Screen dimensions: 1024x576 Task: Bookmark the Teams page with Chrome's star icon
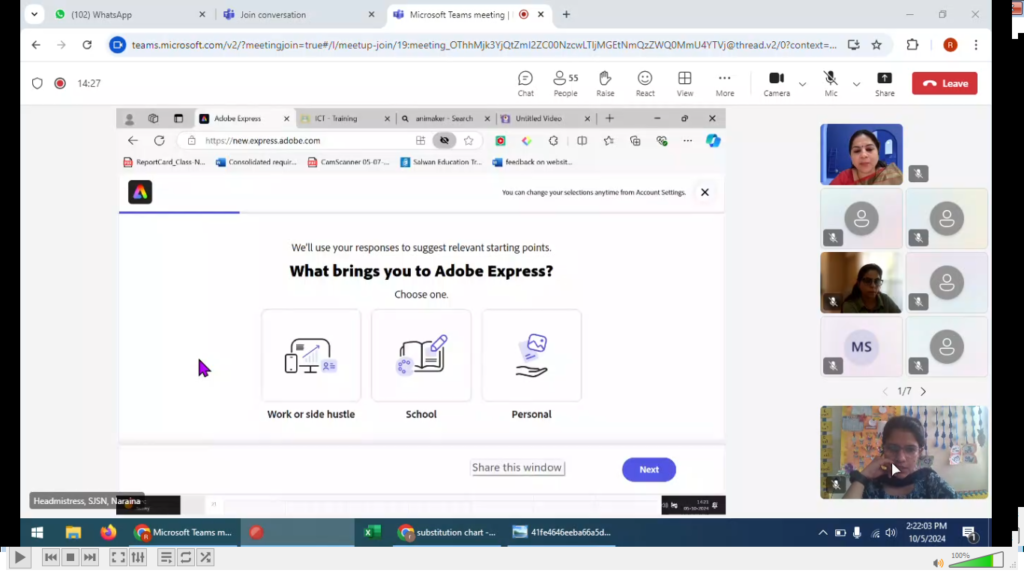pyautogui.click(x=876, y=45)
